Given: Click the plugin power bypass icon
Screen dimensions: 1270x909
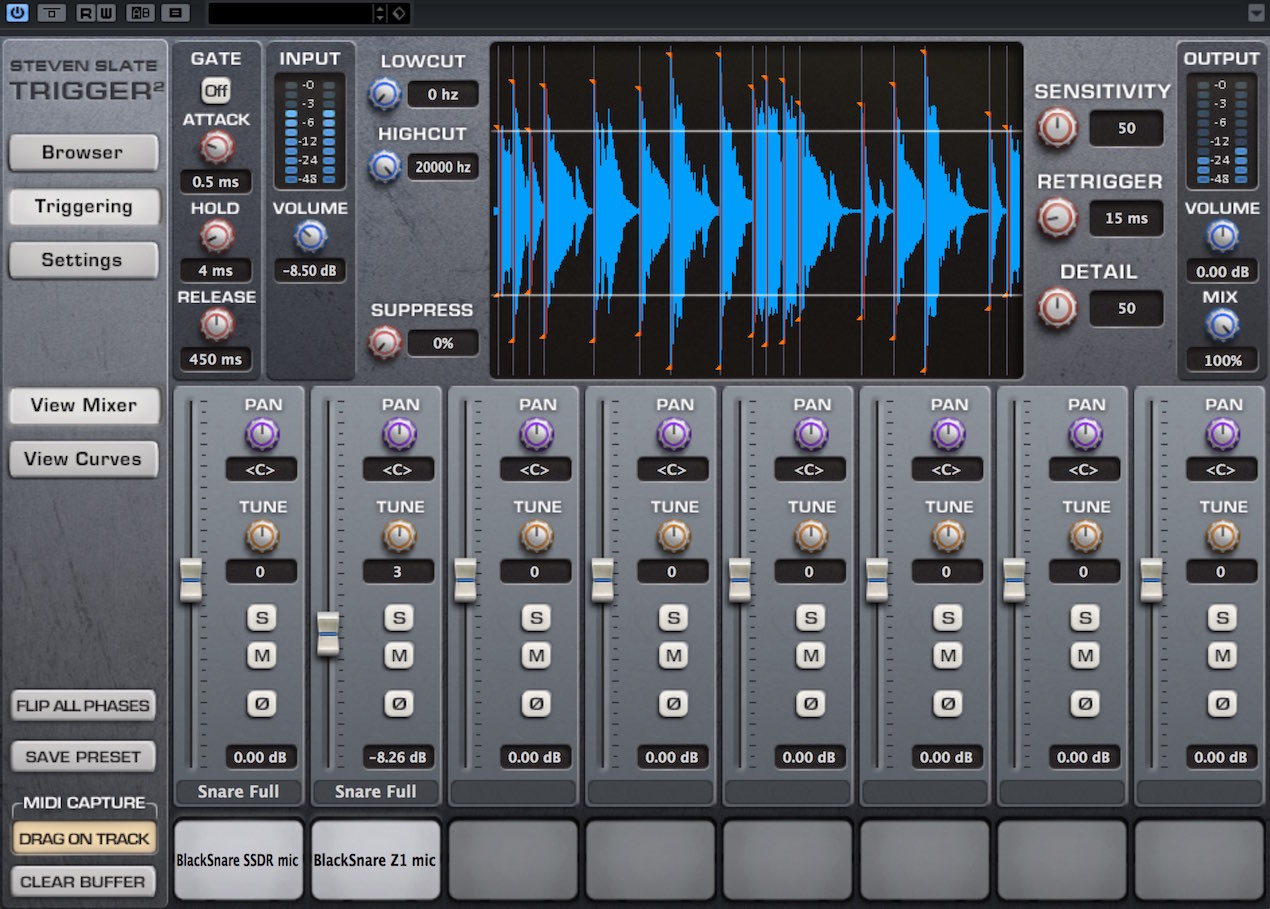Looking at the screenshot, I should click(x=15, y=13).
